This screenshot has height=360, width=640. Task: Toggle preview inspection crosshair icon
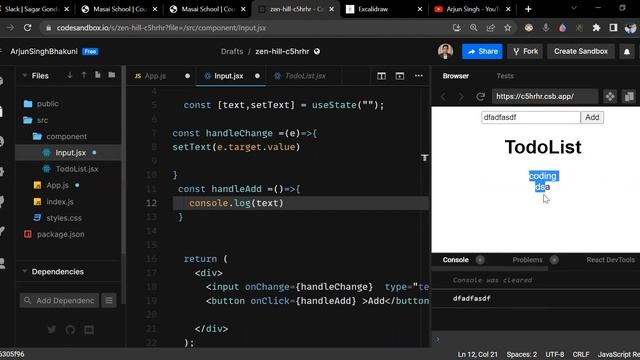point(610,97)
